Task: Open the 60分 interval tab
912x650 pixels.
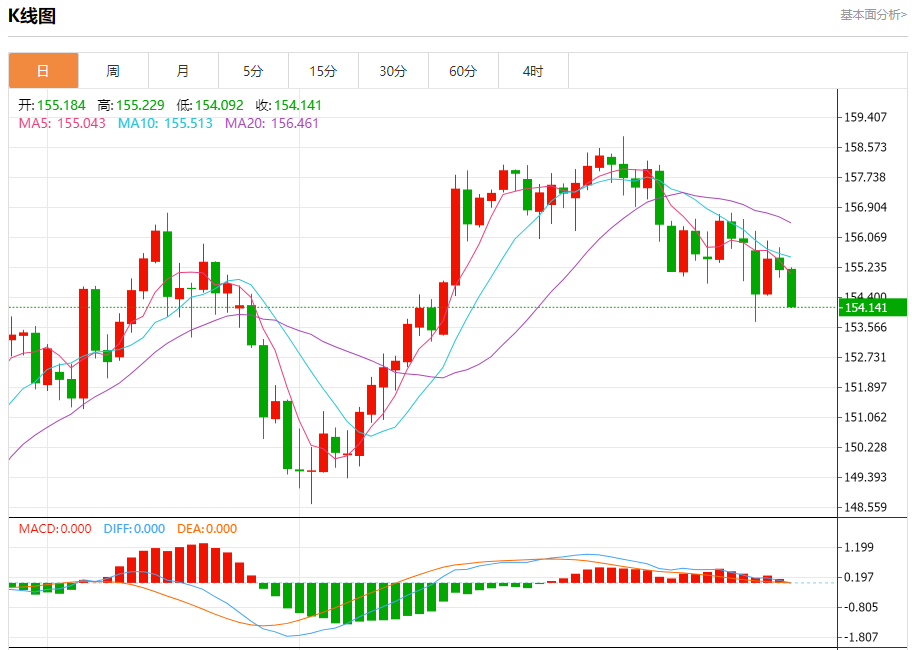Action: click(463, 71)
